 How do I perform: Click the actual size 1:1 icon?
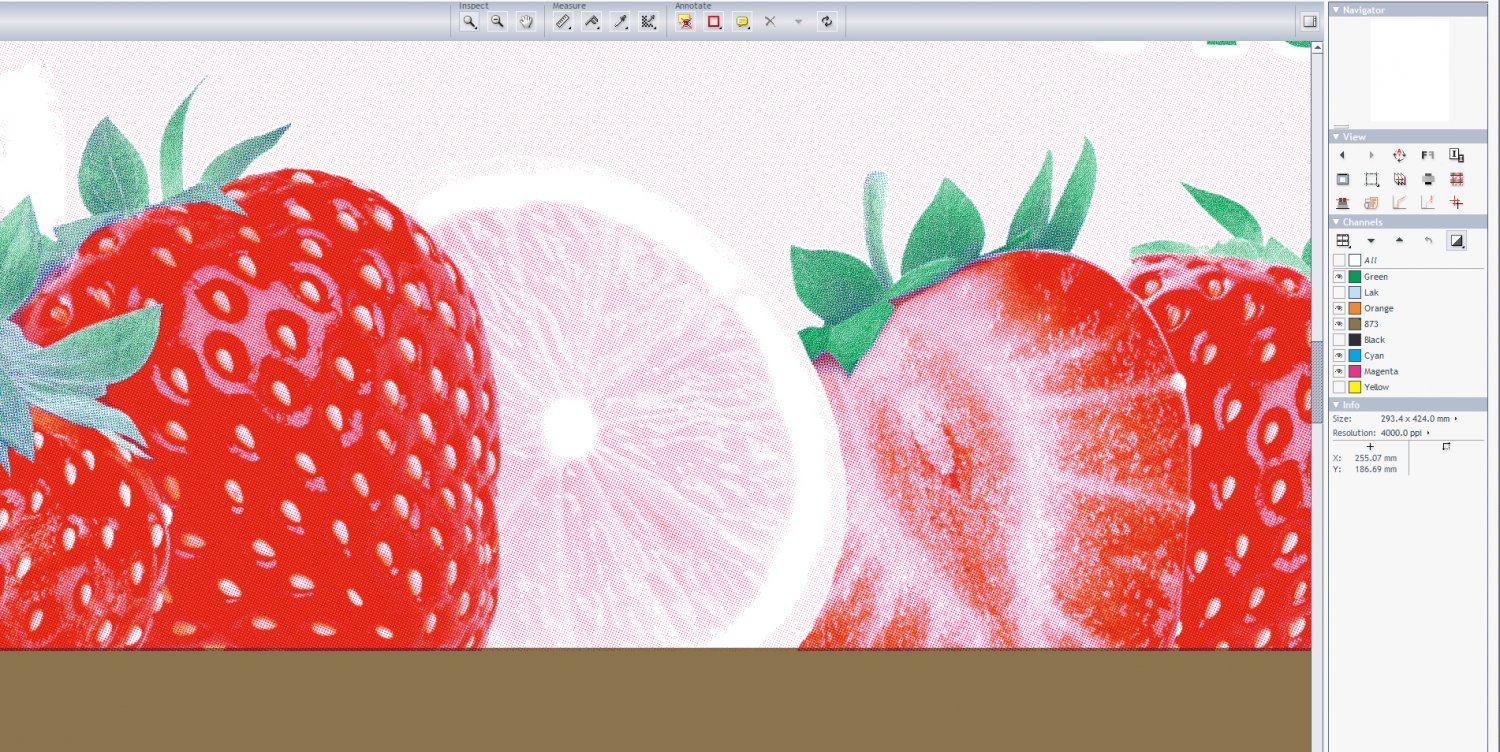coord(1456,156)
